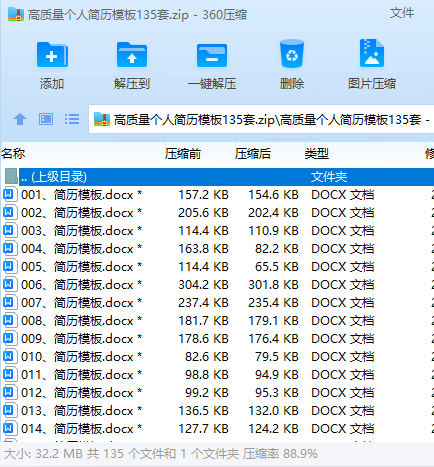434x467 pixels.
Task: Open the 图片压缩 image compression tool
Action: [x=372, y=53]
